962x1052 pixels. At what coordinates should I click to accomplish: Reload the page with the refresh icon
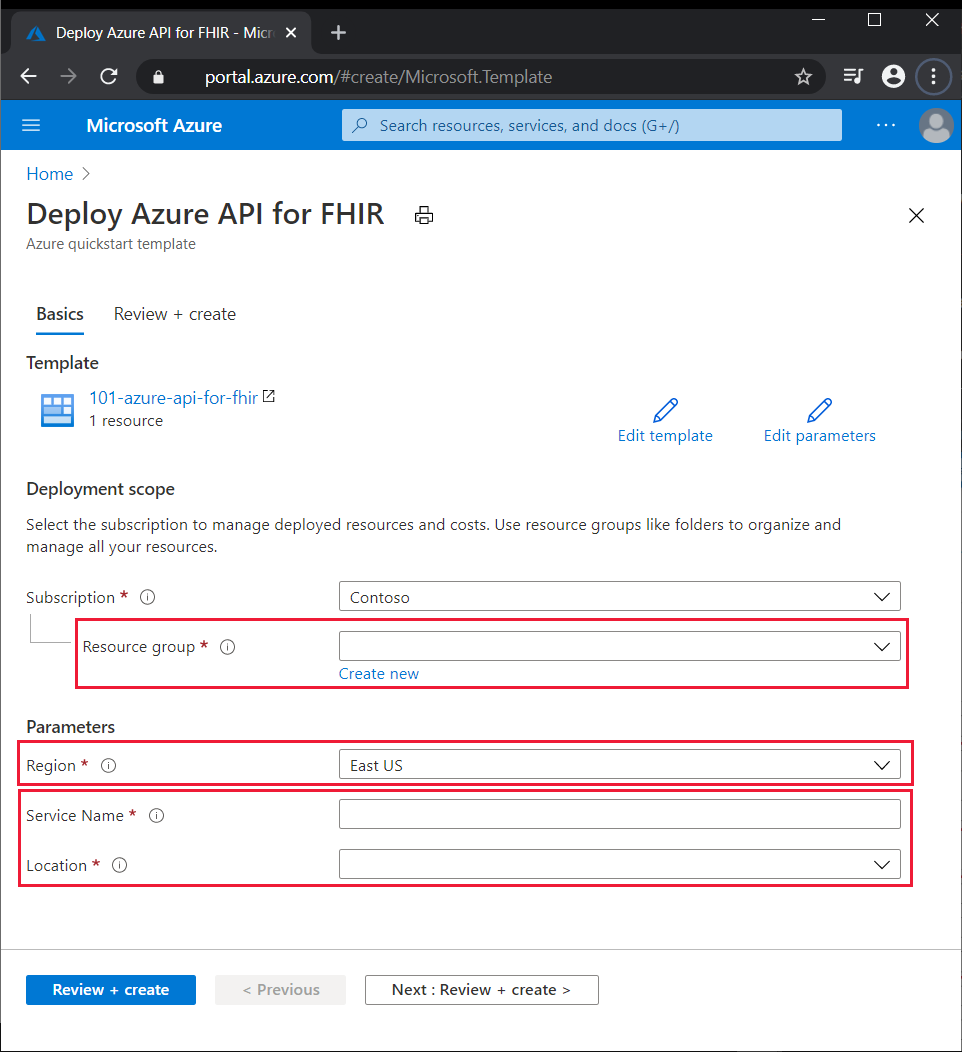tap(109, 76)
